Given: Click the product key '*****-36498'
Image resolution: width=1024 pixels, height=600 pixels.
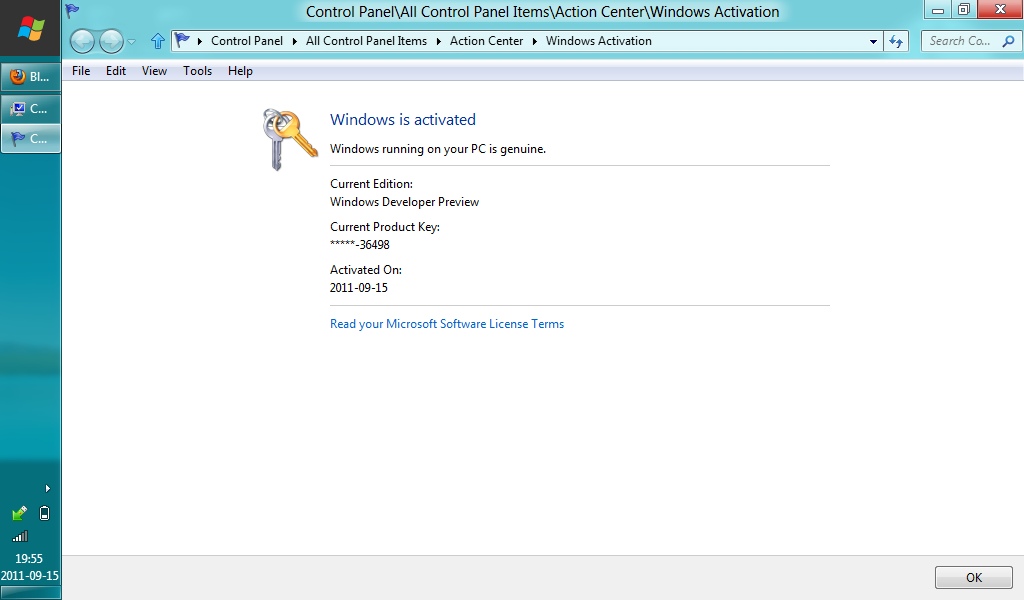Looking at the screenshot, I should point(360,245).
